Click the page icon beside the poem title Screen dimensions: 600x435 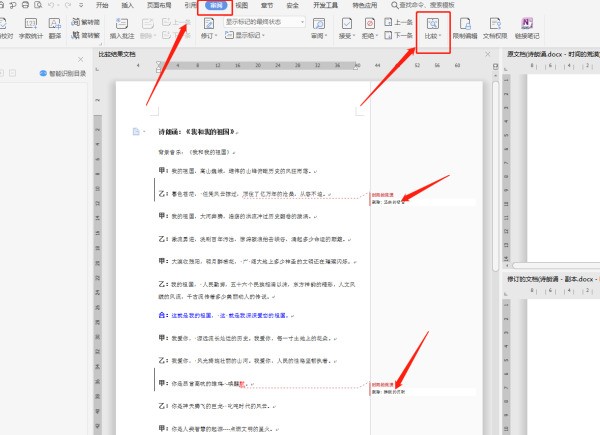point(136,132)
